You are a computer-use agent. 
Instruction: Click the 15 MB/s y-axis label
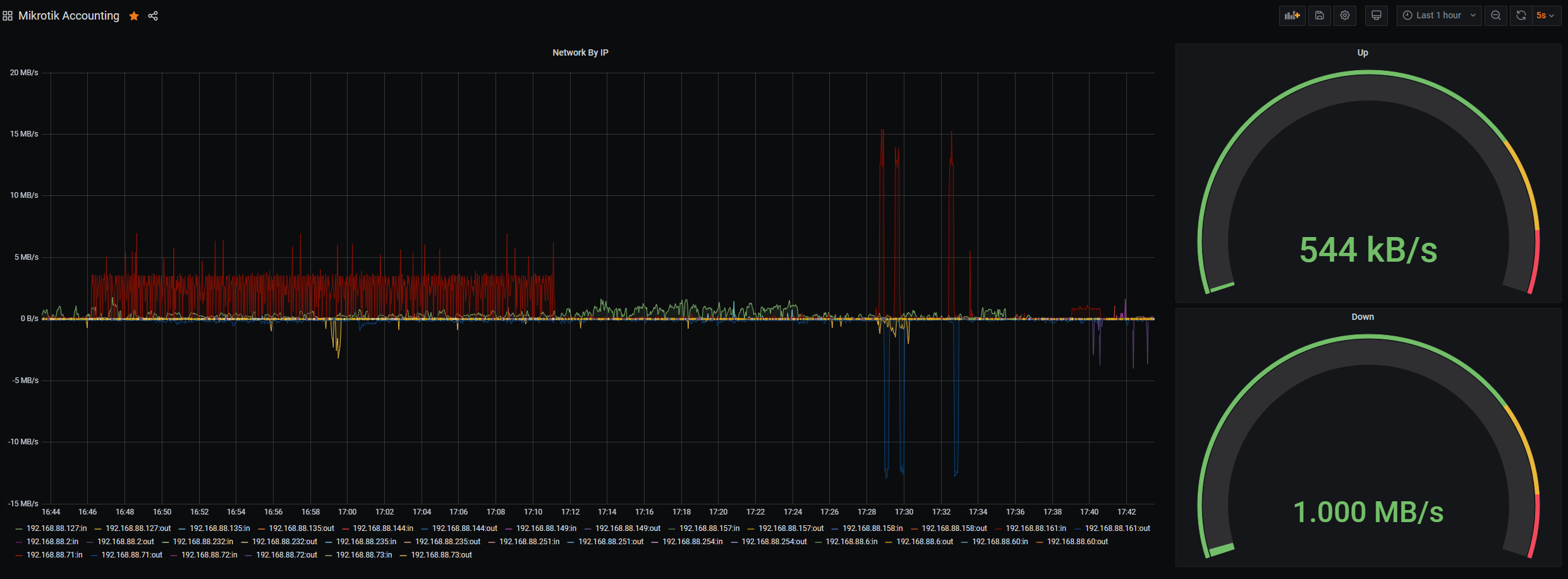24,134
